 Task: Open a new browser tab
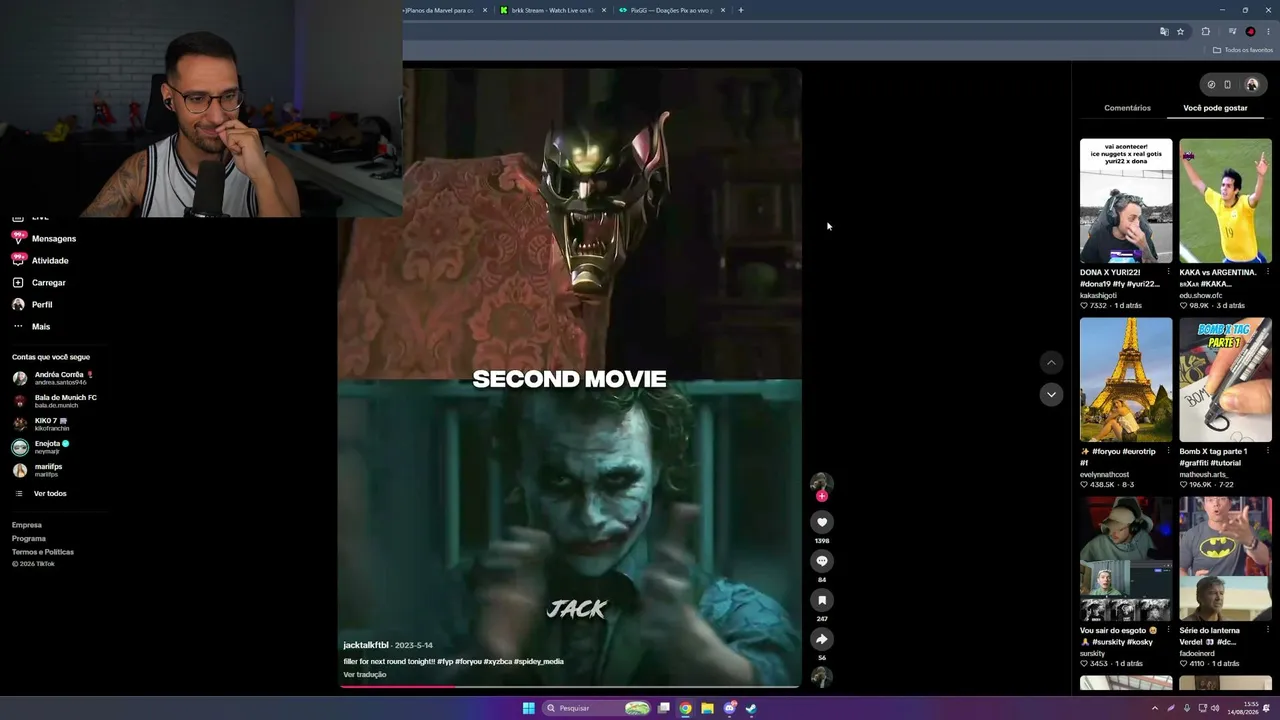[740, 10]
